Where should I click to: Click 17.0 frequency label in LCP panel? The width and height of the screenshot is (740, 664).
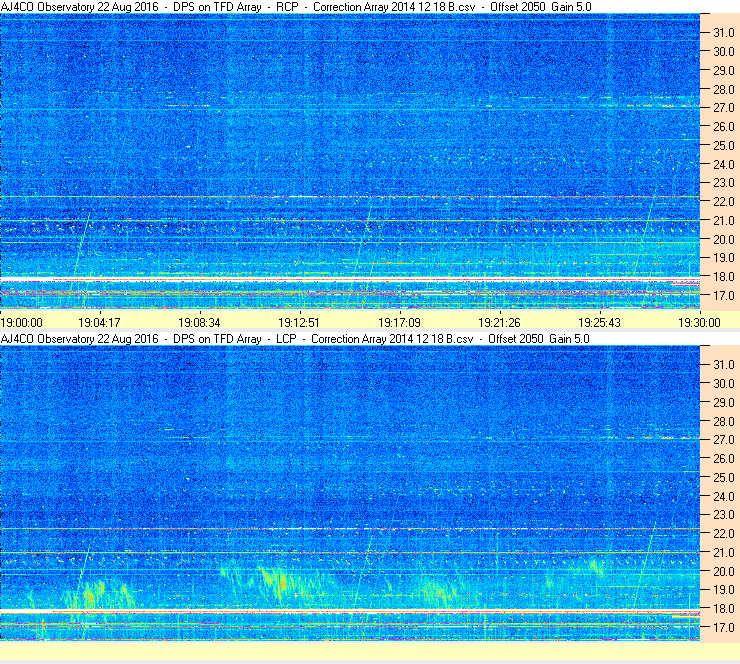pyautogui.click(x=723, y=628)
